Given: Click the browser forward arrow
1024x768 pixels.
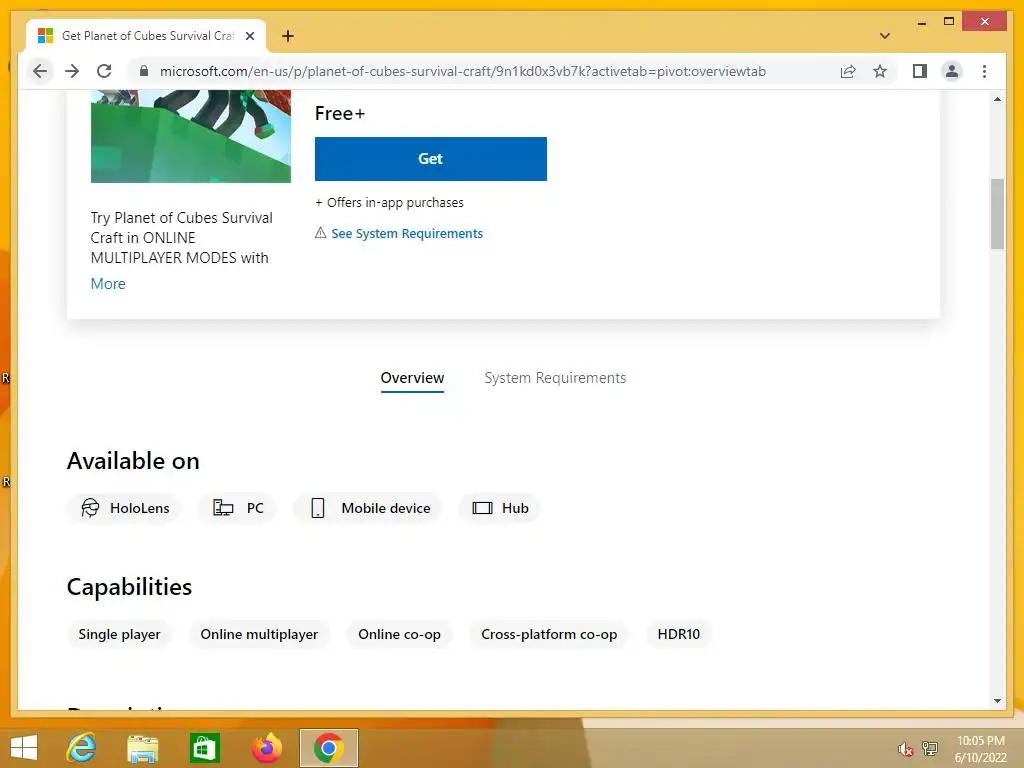Looking at the screenshot, I should [72, 71].
